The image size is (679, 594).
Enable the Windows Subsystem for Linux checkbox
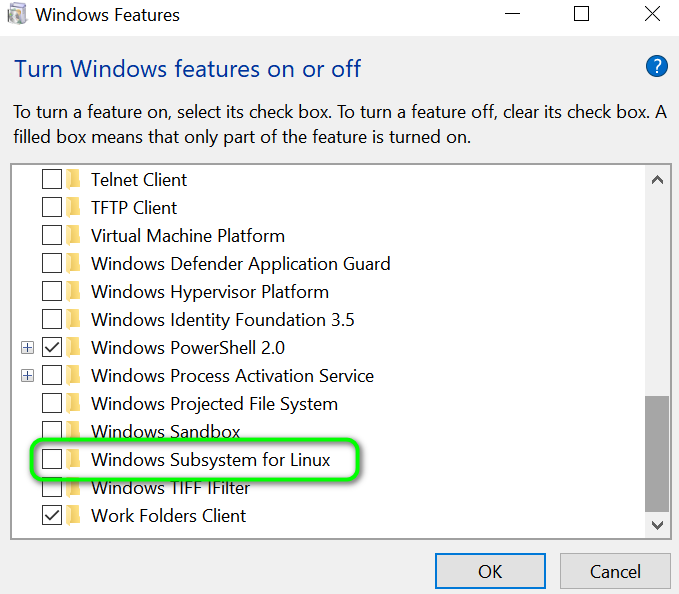51,460
